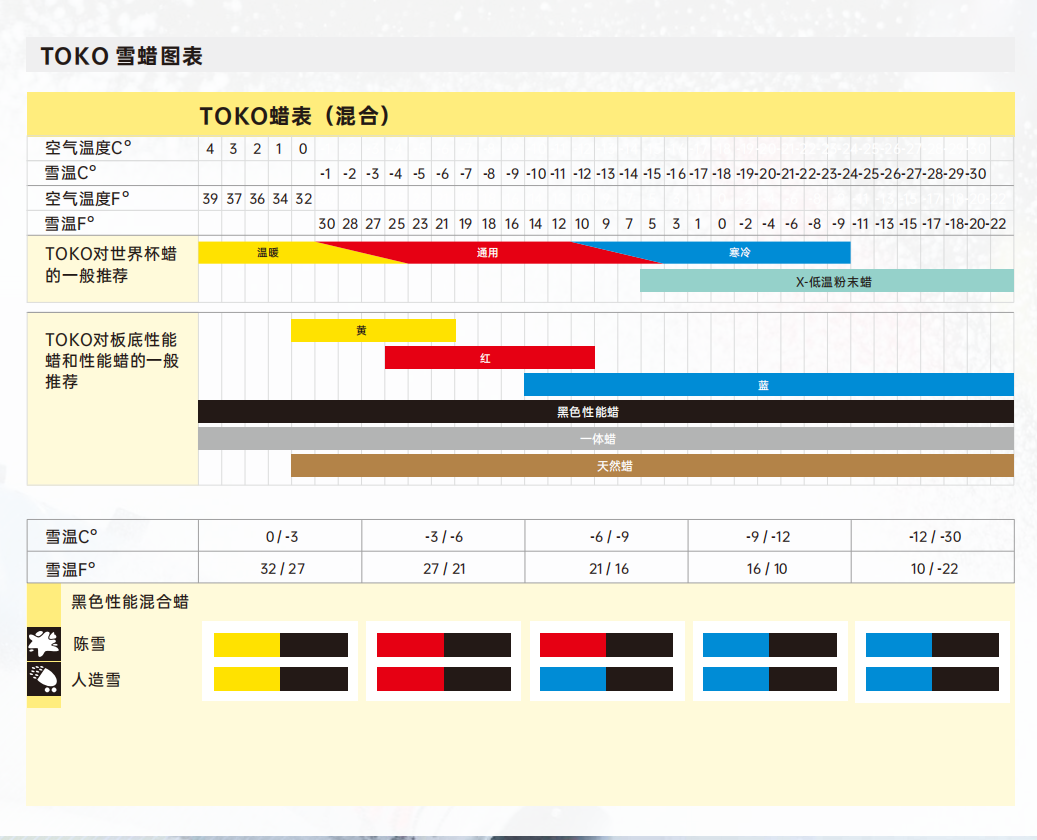The width and height of the screenshot is (1037, 840).
Task: Click the 21 / 16 Fahrenheit cell
Action: [x=606, y=568]
